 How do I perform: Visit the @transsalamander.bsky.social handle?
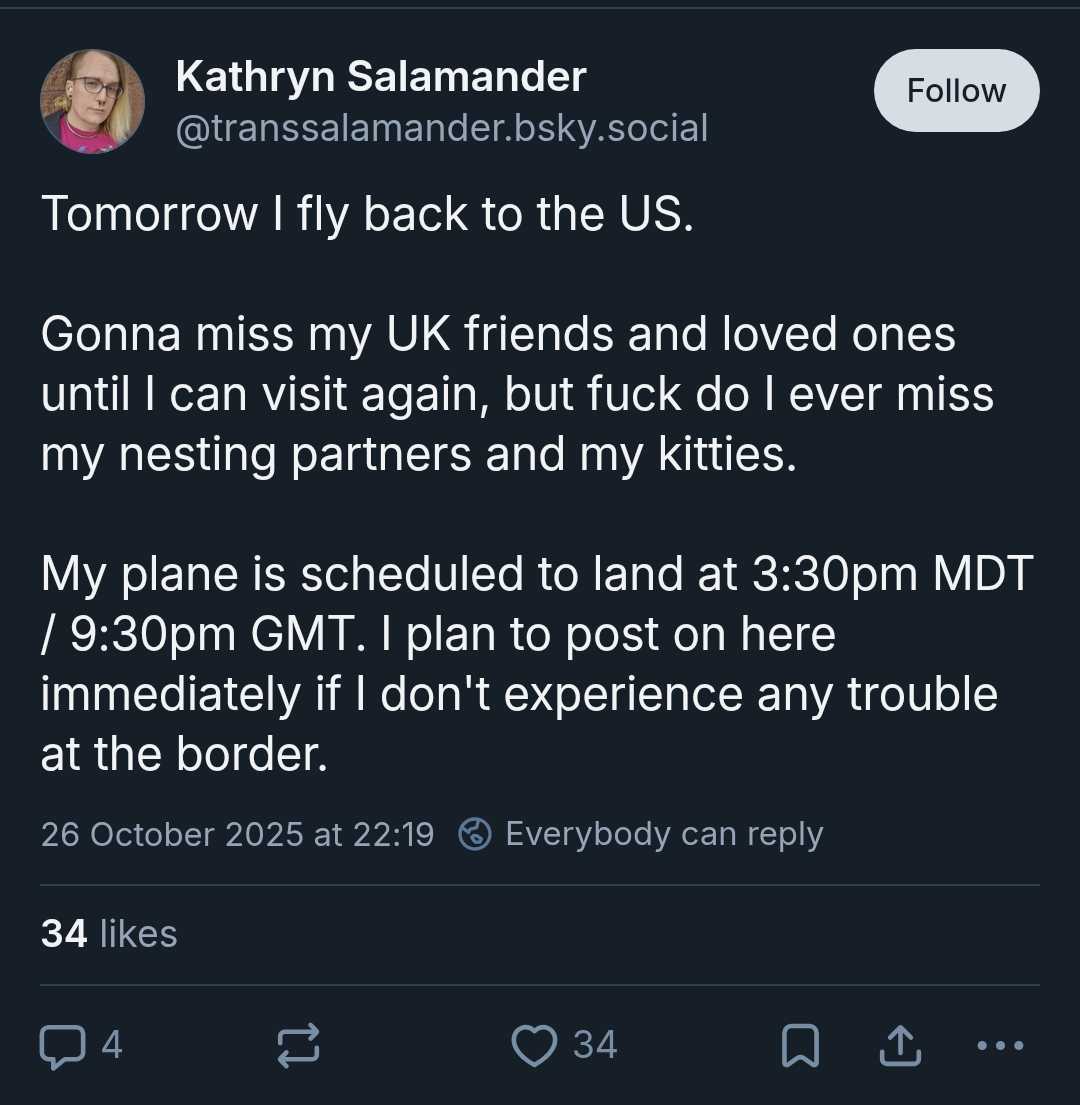(442, 128)
